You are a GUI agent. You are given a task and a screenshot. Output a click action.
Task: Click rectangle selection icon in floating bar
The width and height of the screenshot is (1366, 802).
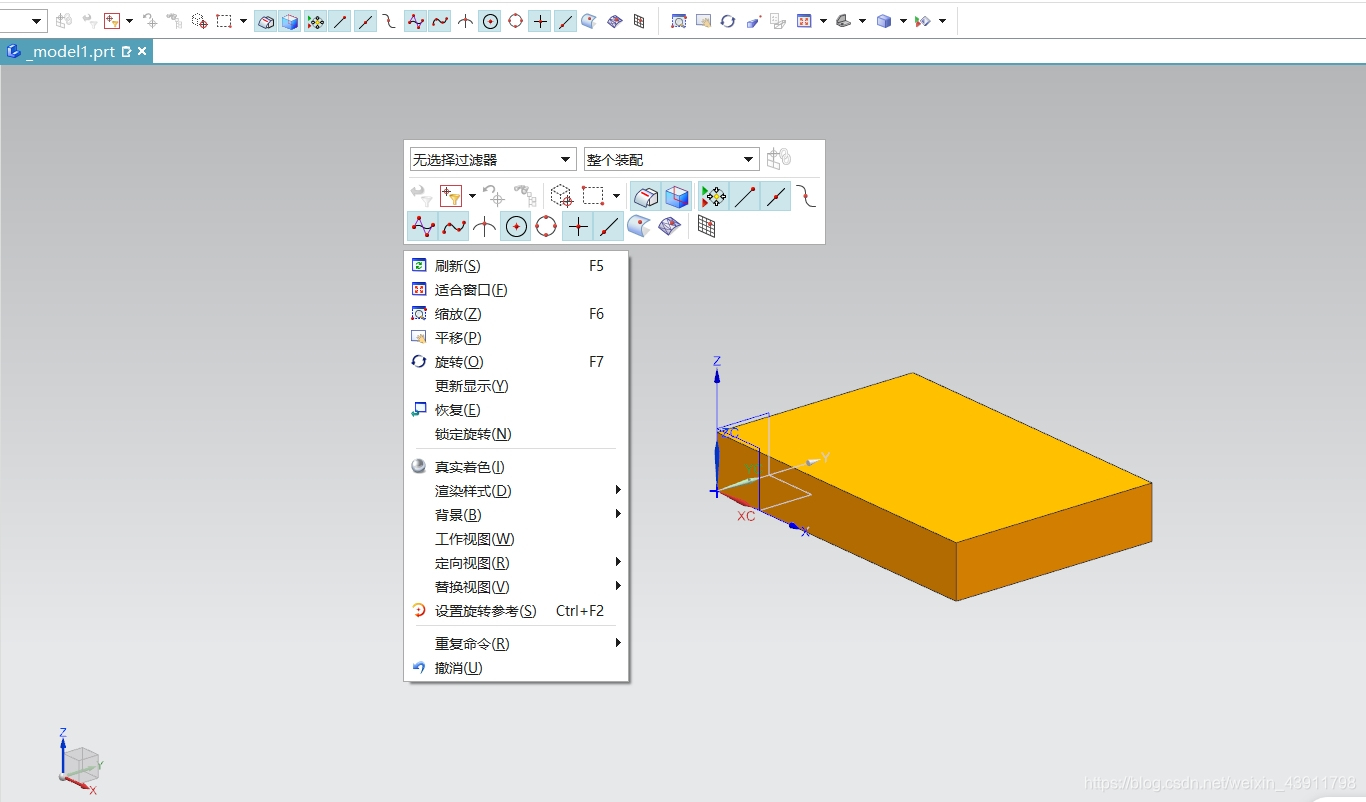[x=594, y=196]
